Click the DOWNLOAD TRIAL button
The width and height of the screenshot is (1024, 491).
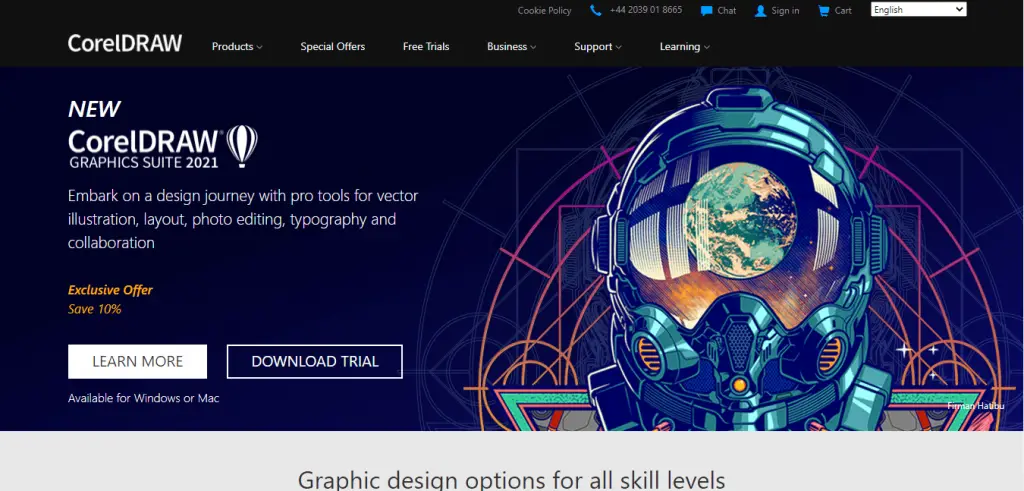coord(315,362)
